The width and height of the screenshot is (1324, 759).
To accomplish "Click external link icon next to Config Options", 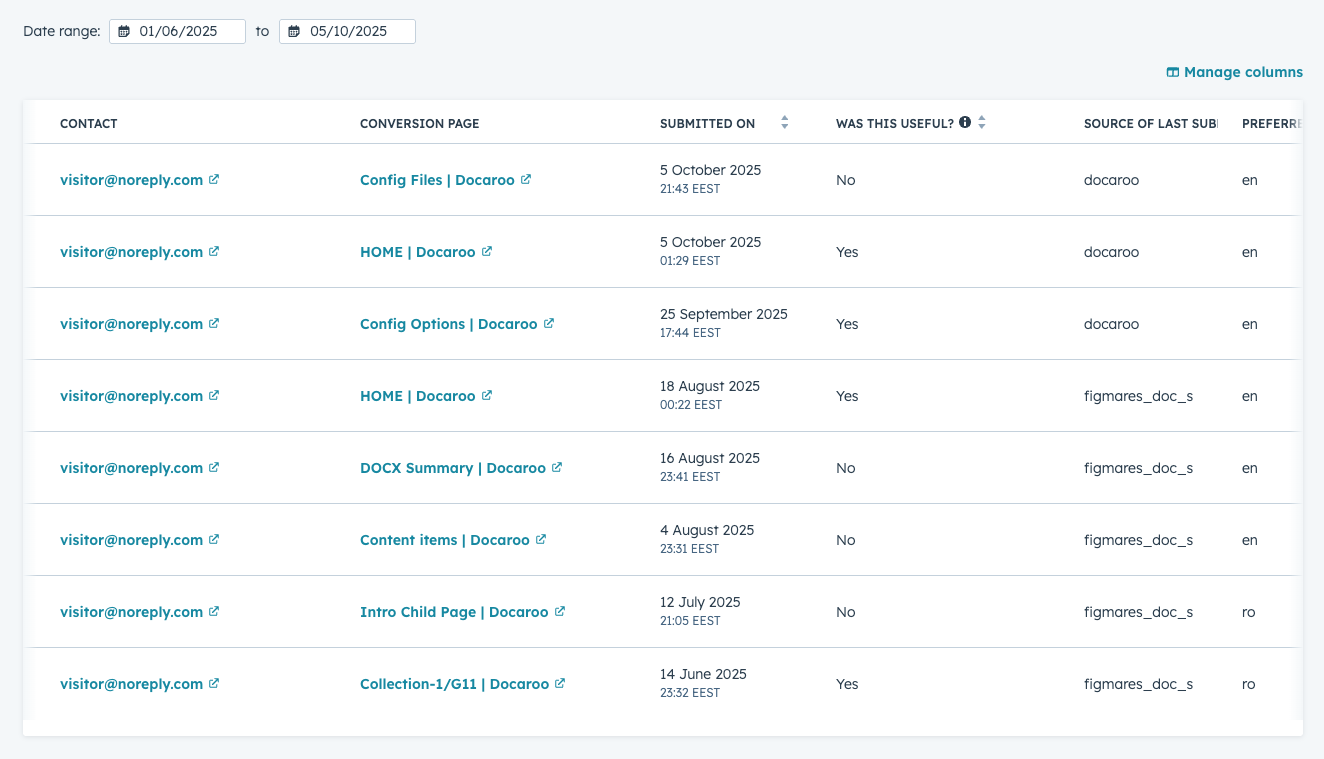I will (549, 324).
